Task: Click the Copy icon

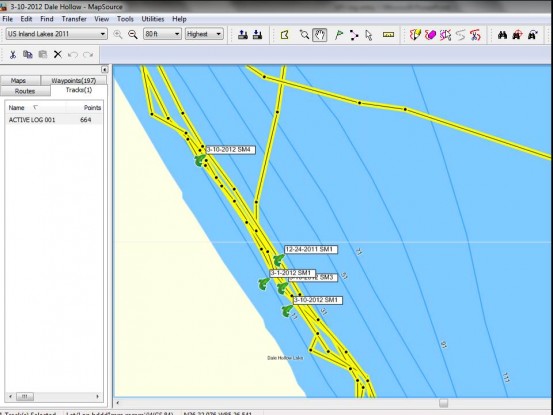Action: pos(28,54)
